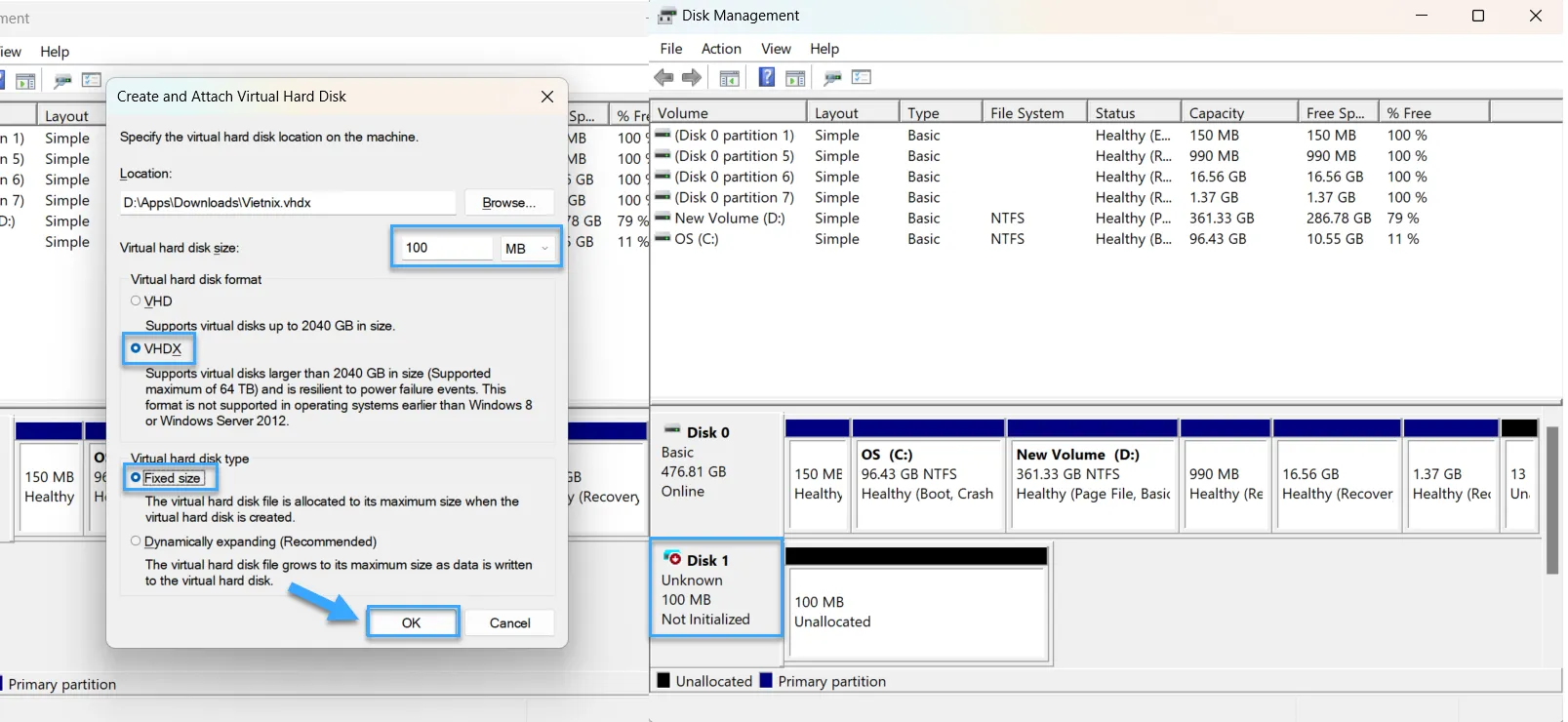Toggle Show/Hide Action Pane icon in right window
Image resolution: width=1568 pixels, height=722 pixels.
(795, 78)
